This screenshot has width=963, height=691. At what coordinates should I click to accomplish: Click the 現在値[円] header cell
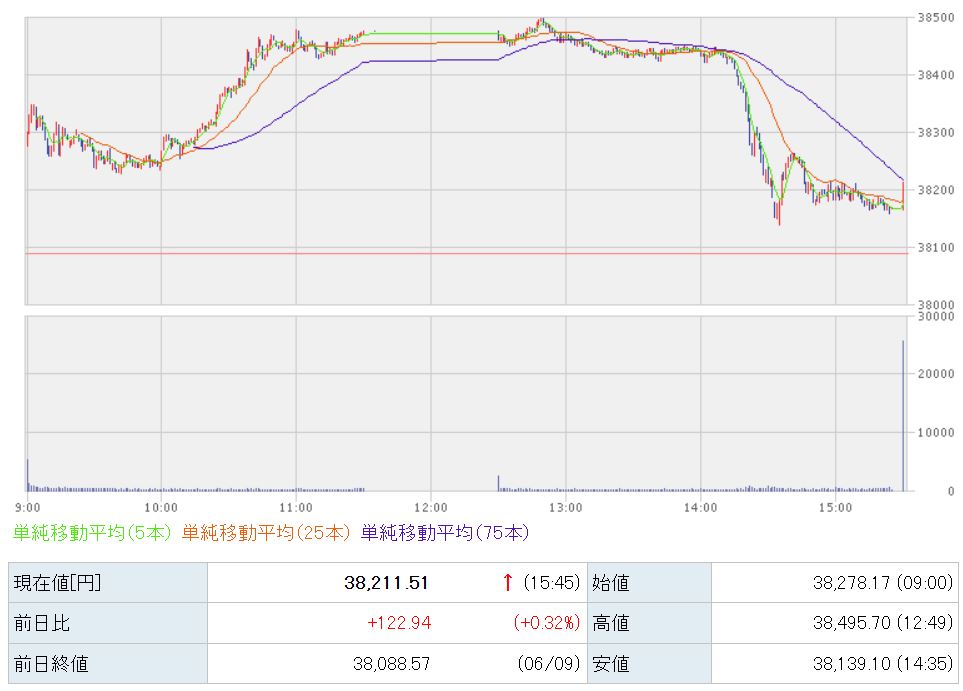pyautogui.click(x=108, y=582)
